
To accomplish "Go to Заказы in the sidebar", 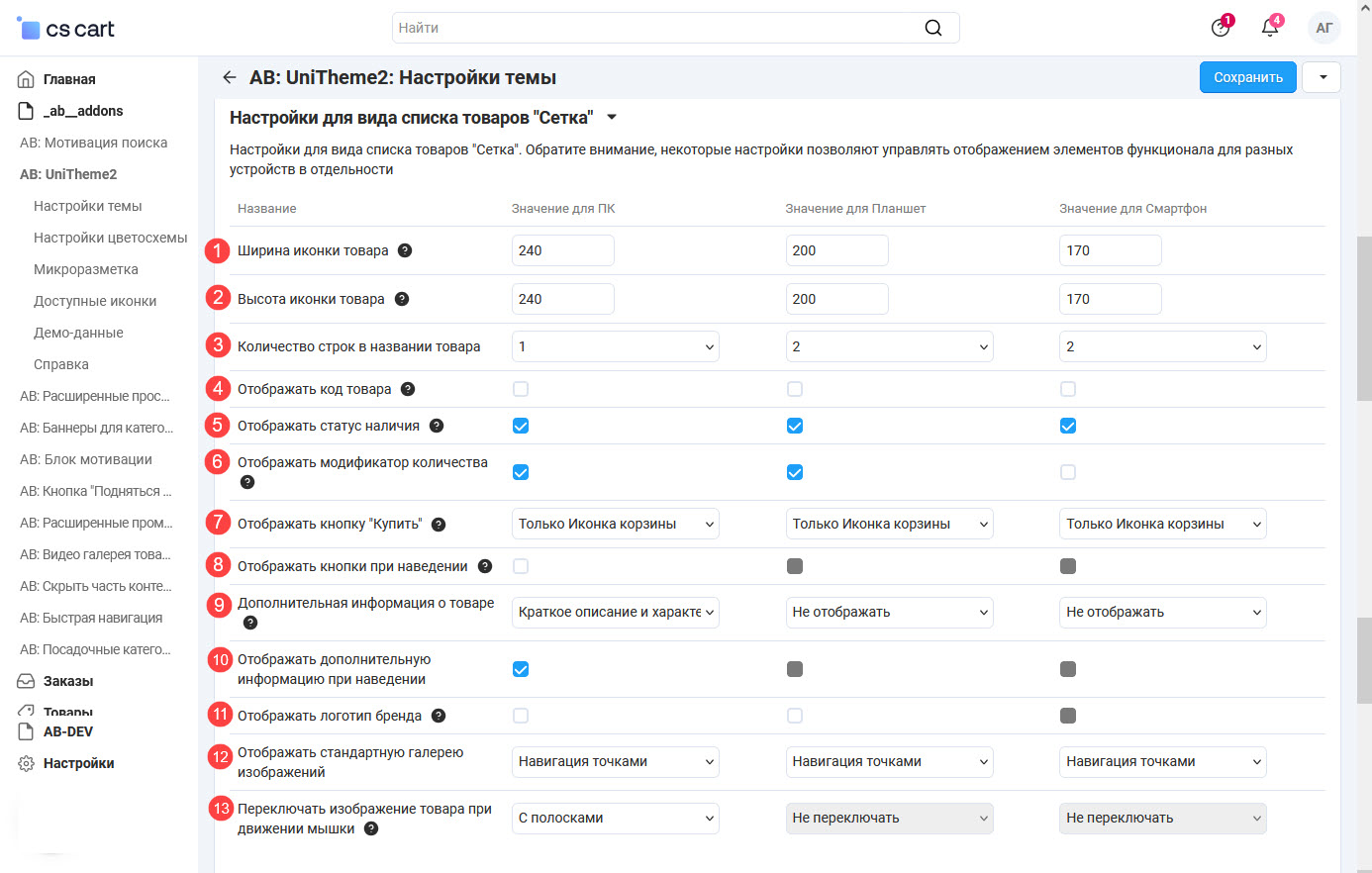I will (x=68, y=681).
